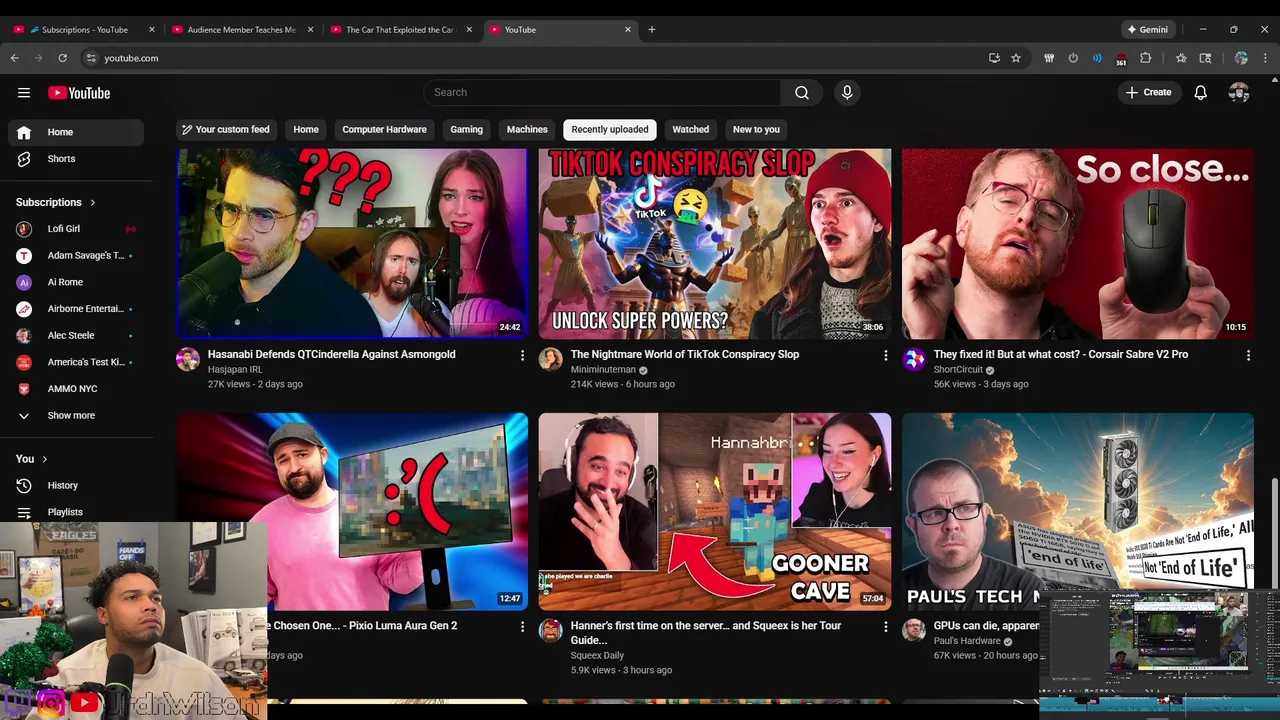Image resolution: width=1280 pixels, height=720 pixels.
Task: Click ShortCircuit channel avatar
Action: [x=914, y=360]
